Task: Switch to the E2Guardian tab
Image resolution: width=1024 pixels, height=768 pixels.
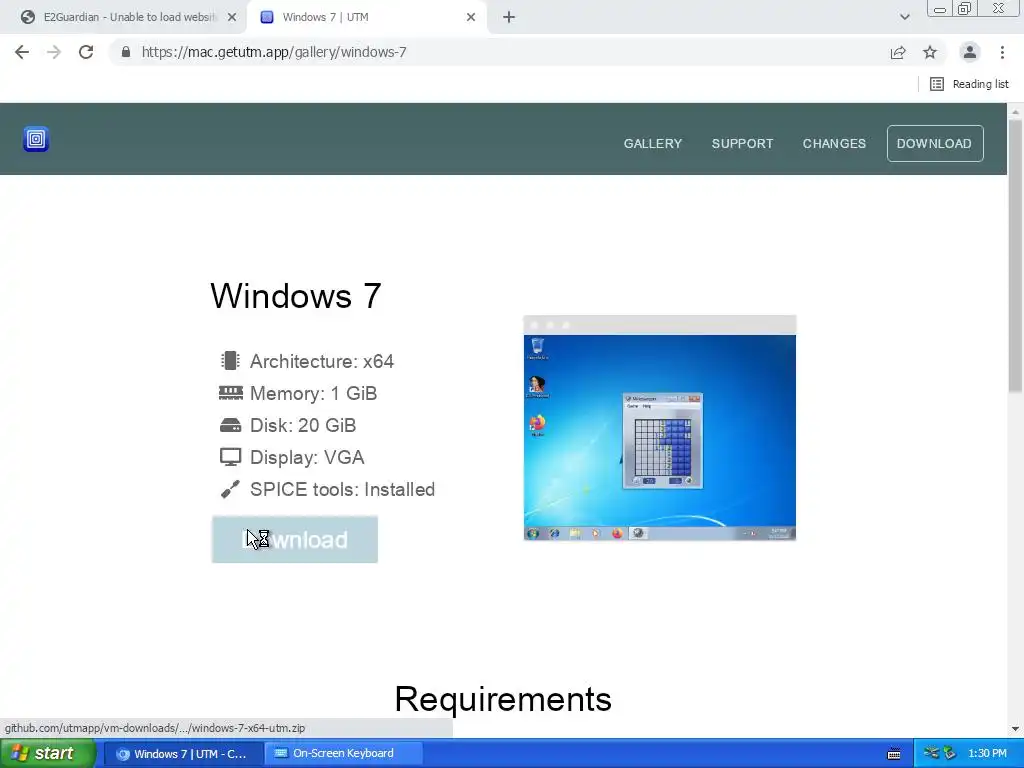Action: tap(124, 18)
